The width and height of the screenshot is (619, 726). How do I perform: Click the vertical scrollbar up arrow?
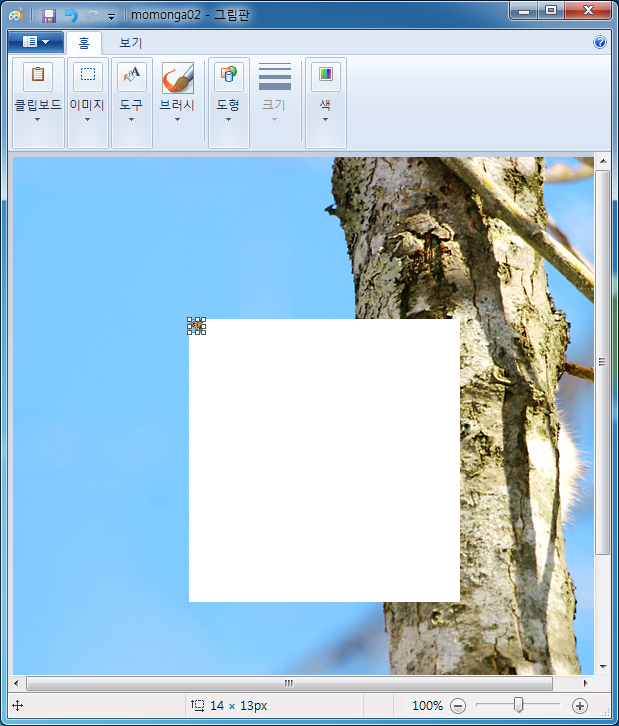(x=602, y=162)
